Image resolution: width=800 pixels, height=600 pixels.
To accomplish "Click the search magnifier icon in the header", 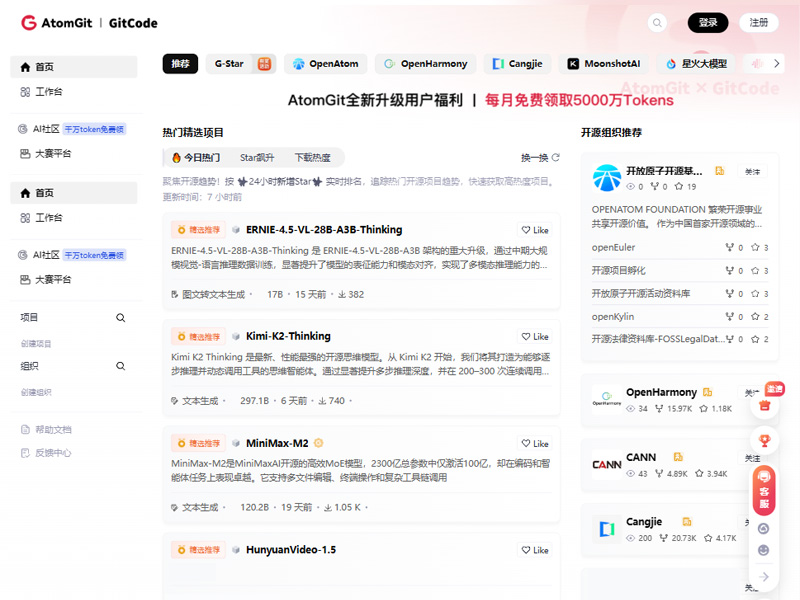I will coord(657,23).
